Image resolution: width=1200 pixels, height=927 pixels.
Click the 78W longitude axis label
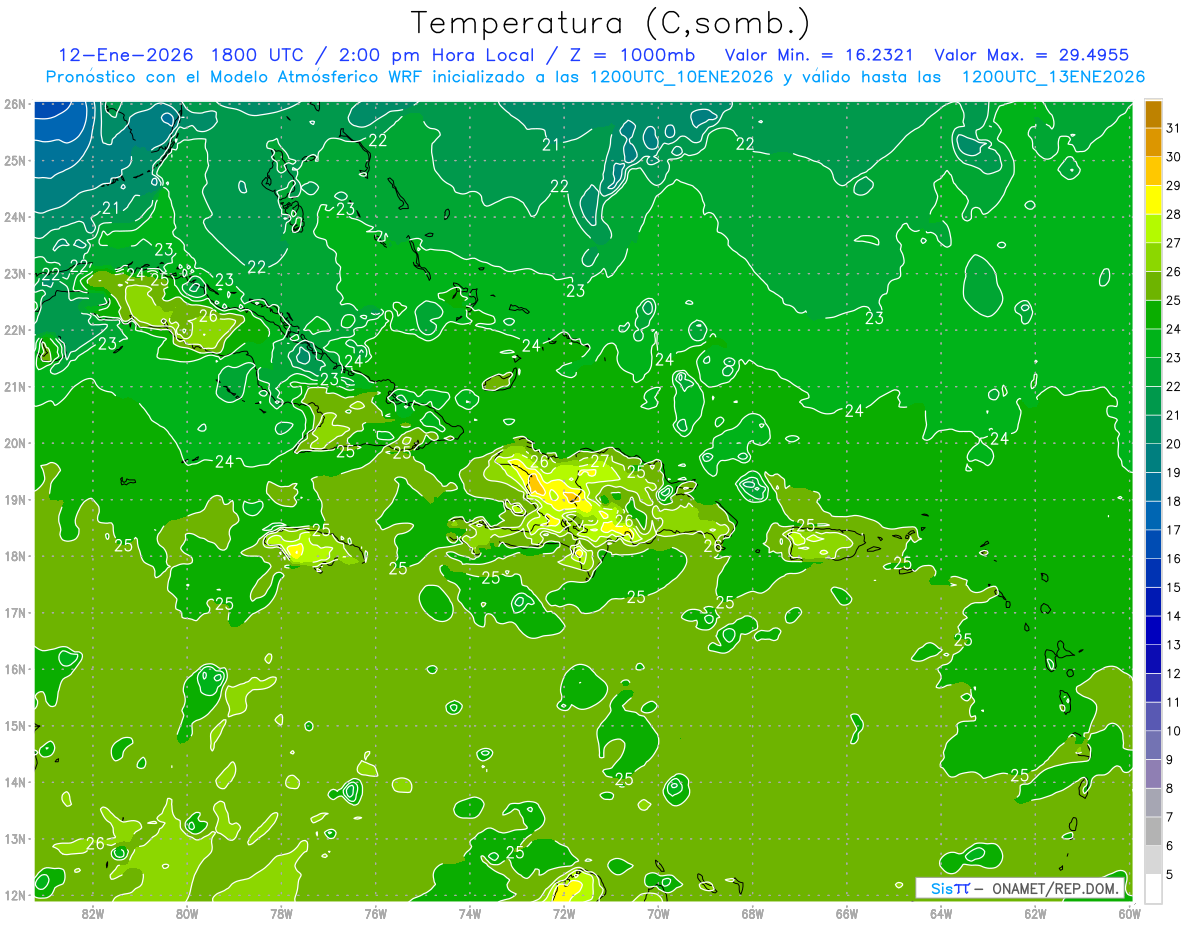click(281, 912)
